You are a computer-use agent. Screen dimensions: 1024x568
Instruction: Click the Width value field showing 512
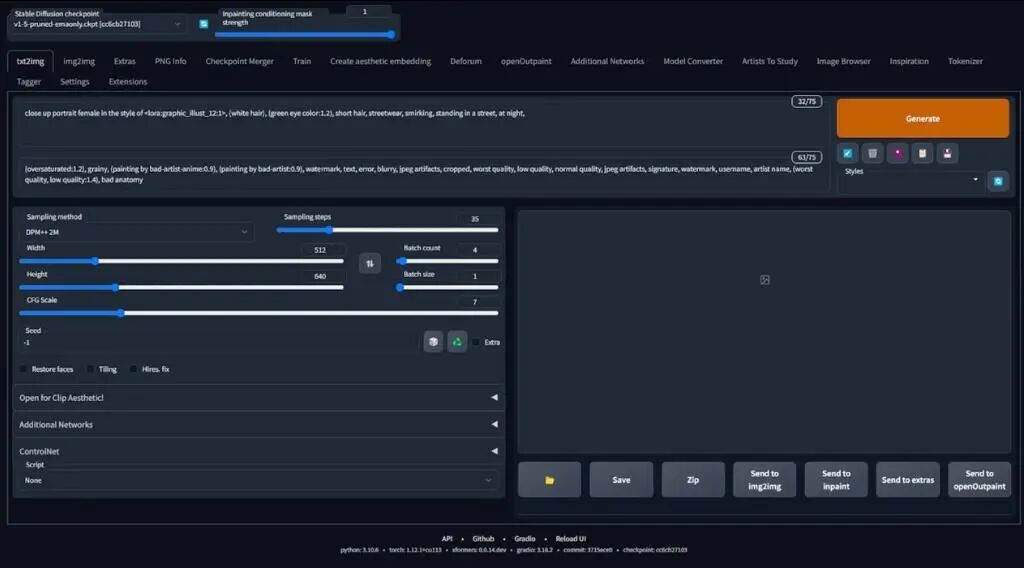[321, 250]
